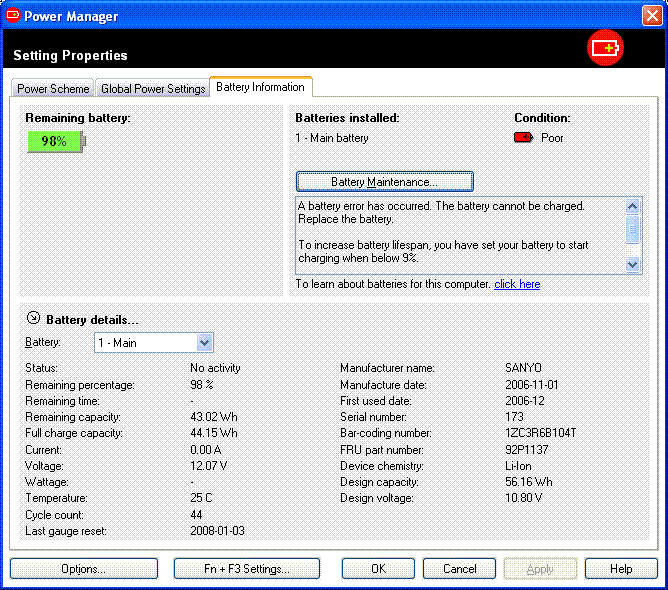
Task: Click the 'Battery details...' heading
Action: click(92, 320)
